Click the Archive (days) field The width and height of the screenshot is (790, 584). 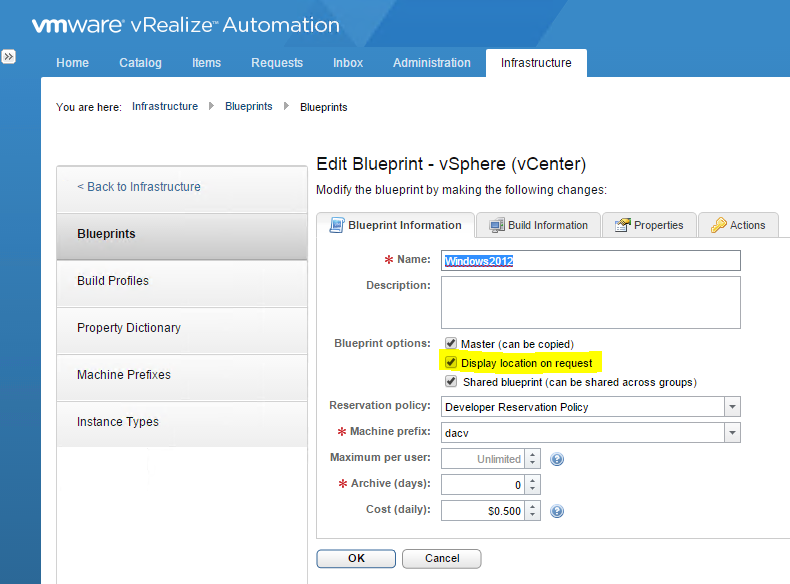pos(483,485)
